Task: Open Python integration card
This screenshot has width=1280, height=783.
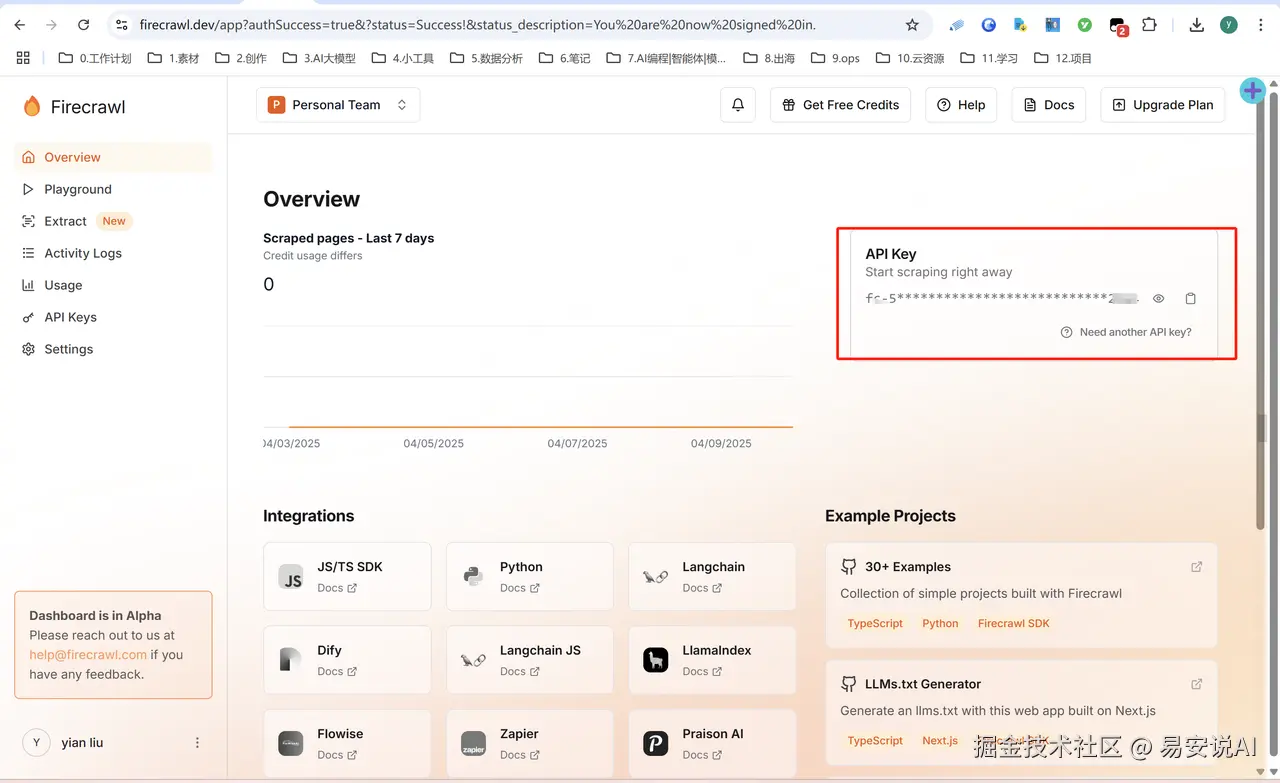Action: pos(529,576)
